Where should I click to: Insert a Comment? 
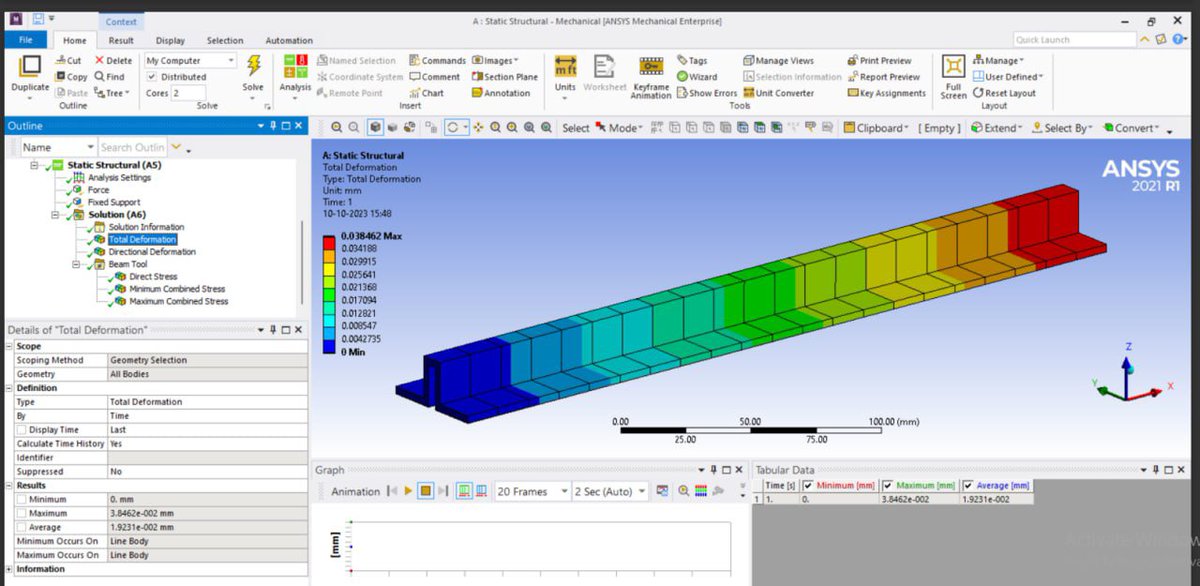click(x=434, y=77)
